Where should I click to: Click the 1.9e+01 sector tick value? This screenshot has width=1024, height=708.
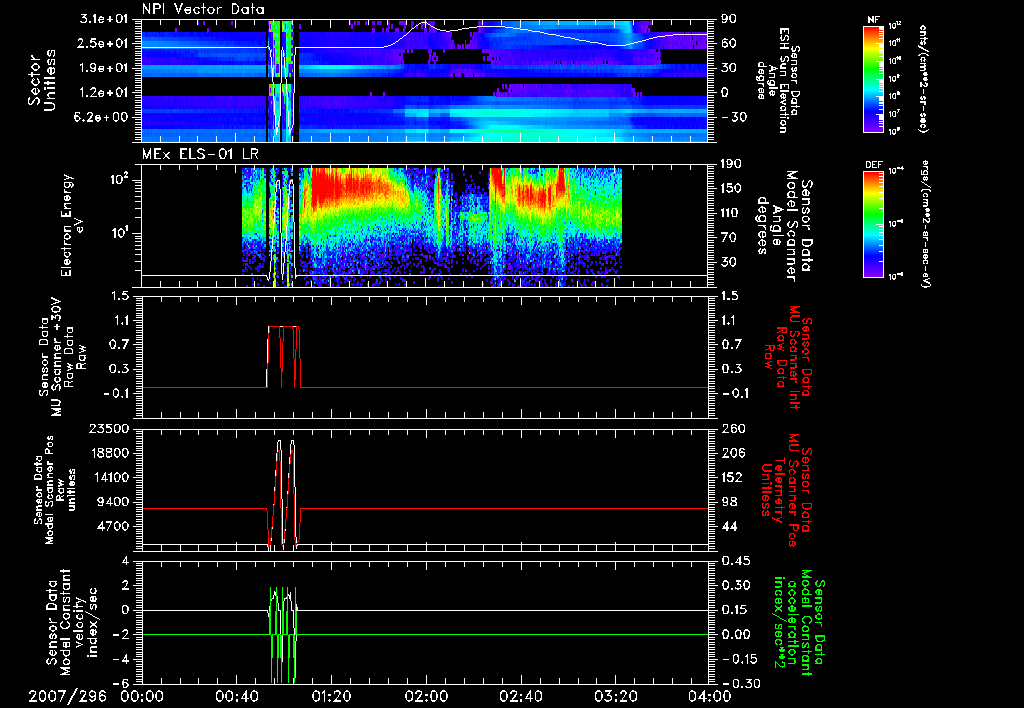click(106, 68)
